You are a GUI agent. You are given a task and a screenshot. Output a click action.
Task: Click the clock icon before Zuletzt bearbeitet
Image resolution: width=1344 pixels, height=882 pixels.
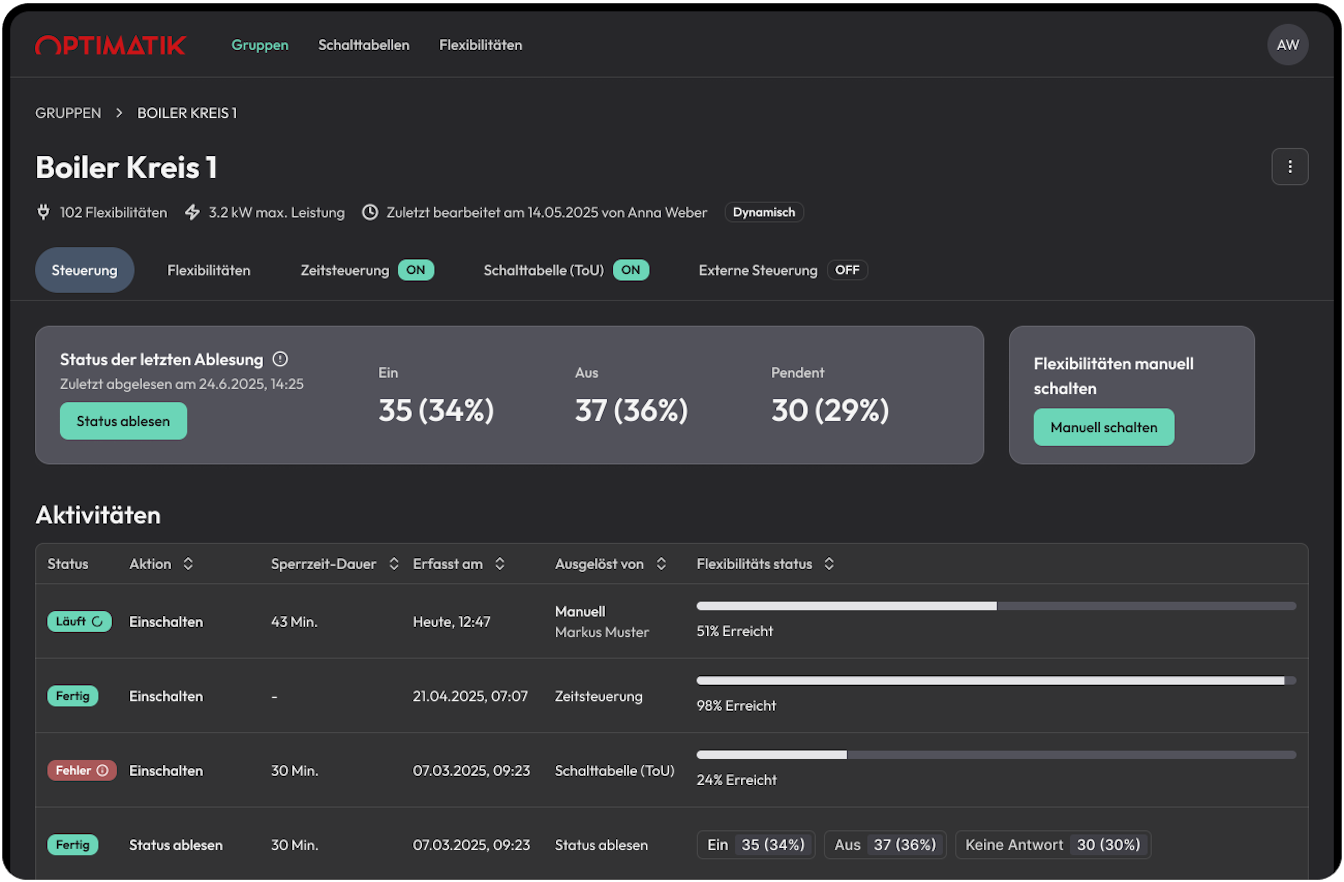(370, 212)
